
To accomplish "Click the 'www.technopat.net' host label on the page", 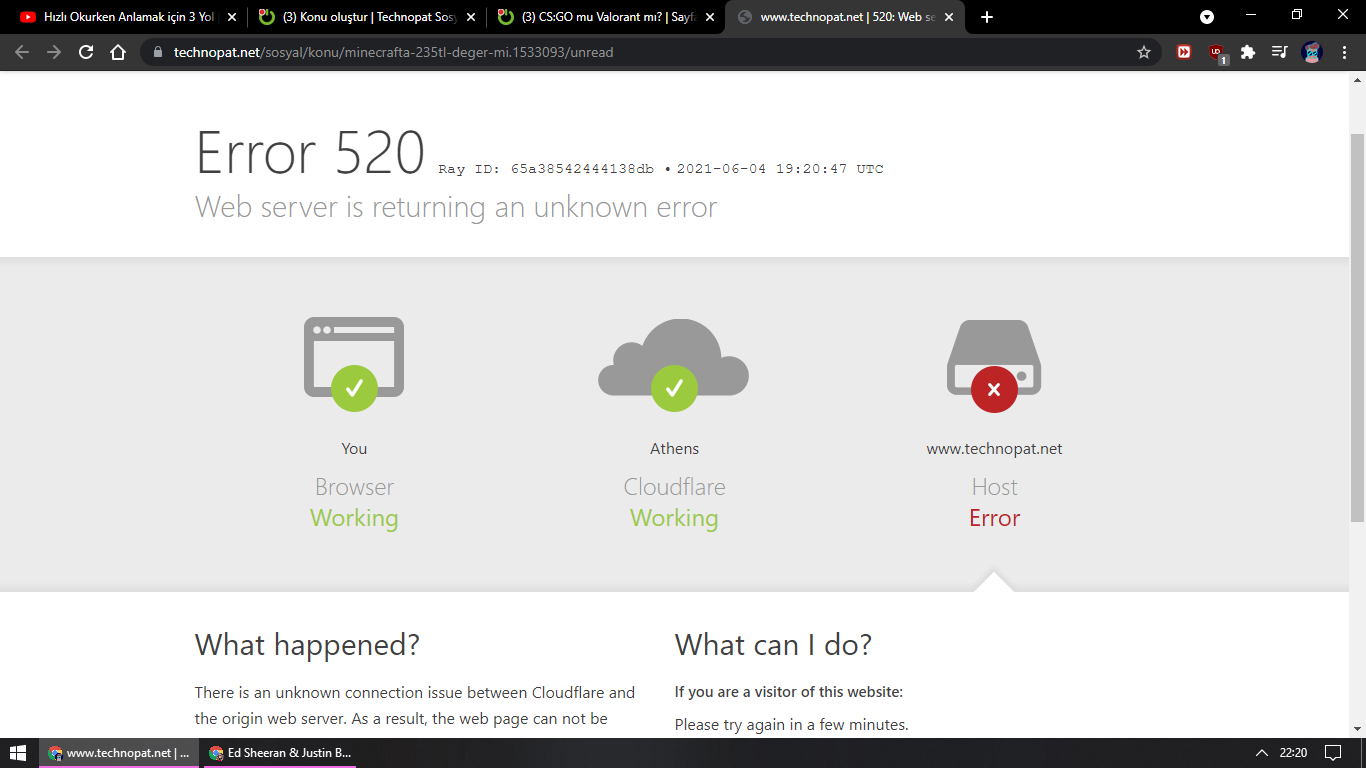I will point(995,449).
